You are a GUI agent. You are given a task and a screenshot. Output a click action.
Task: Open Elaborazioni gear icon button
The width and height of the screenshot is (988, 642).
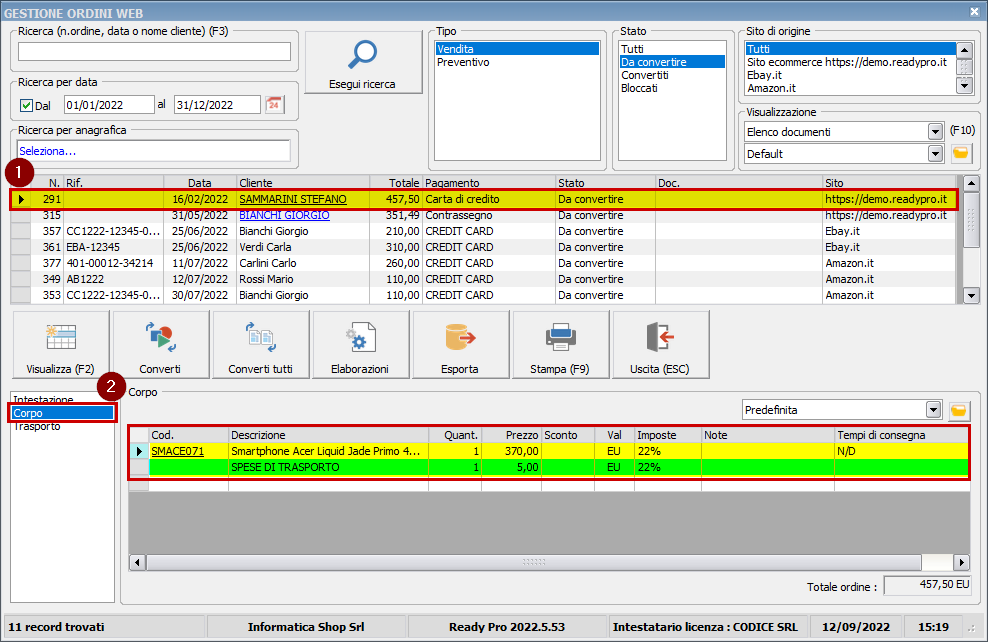(x=360, y=345)
